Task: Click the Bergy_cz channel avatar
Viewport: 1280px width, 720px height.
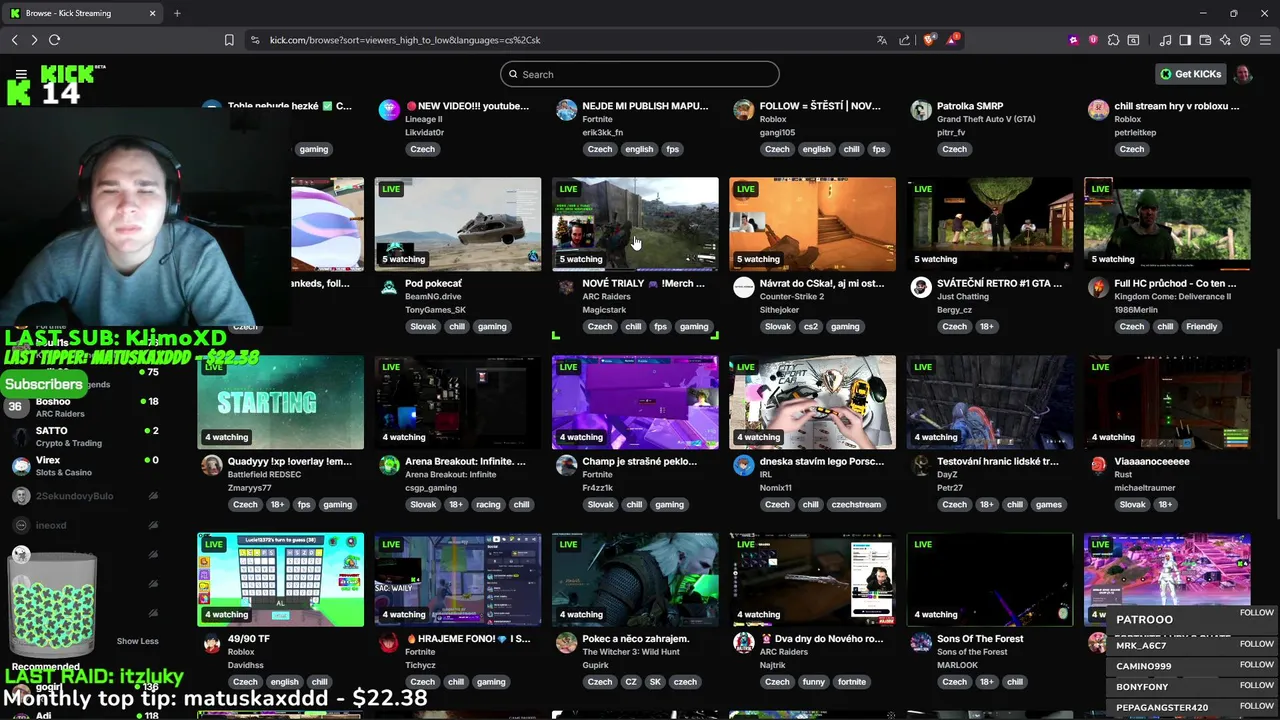Action: coord(921,288)
